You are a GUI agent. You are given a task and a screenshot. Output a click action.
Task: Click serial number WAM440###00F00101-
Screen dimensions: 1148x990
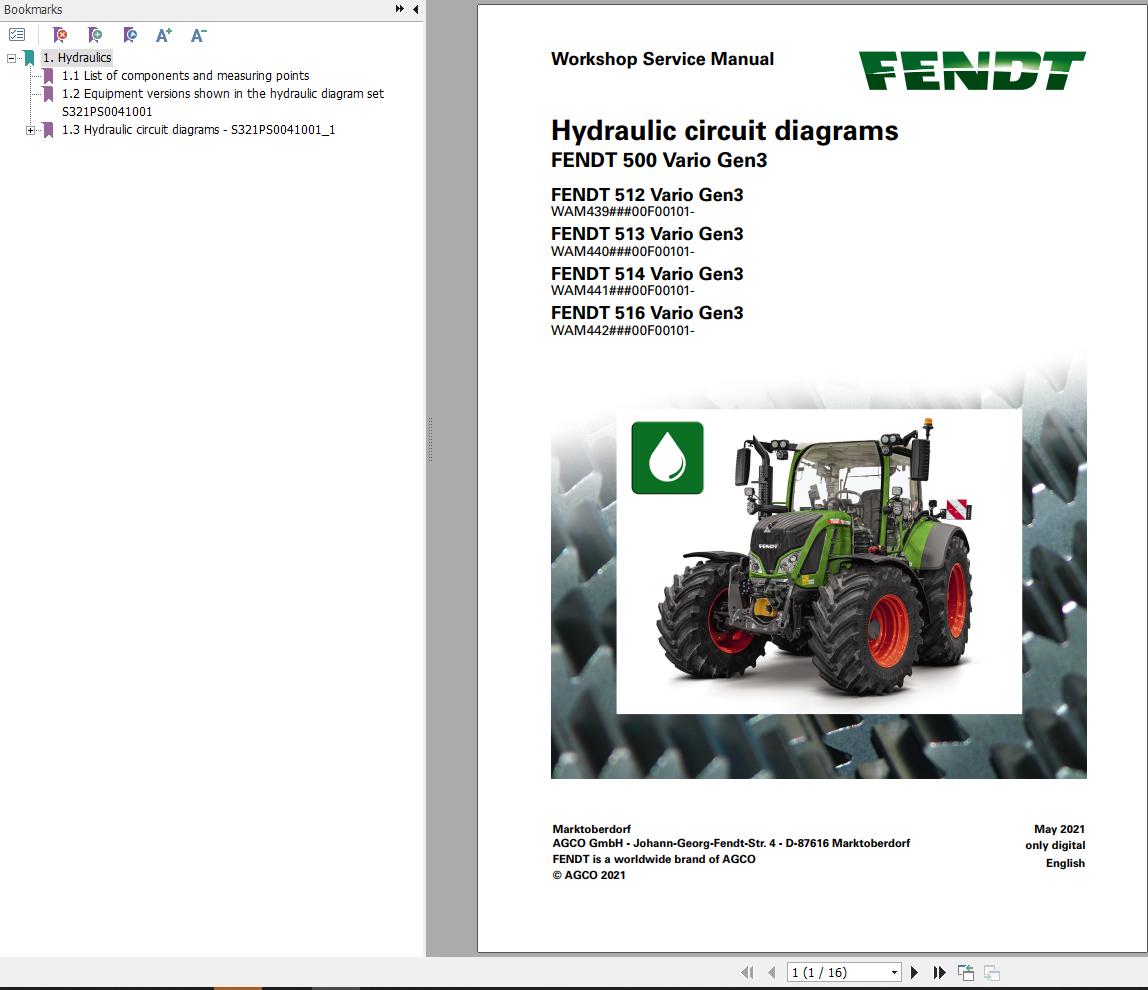click(622, 251)
